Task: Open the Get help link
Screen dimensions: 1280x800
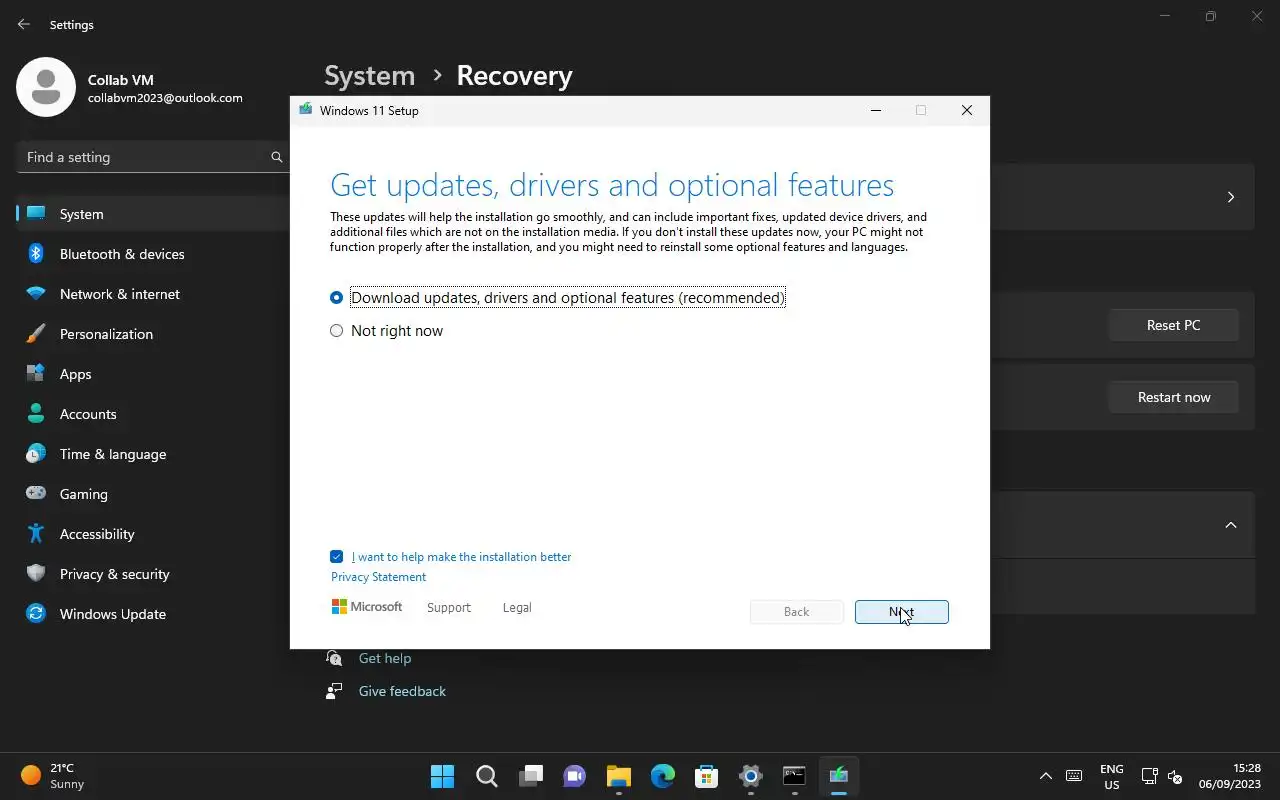Action: (385, 658)
